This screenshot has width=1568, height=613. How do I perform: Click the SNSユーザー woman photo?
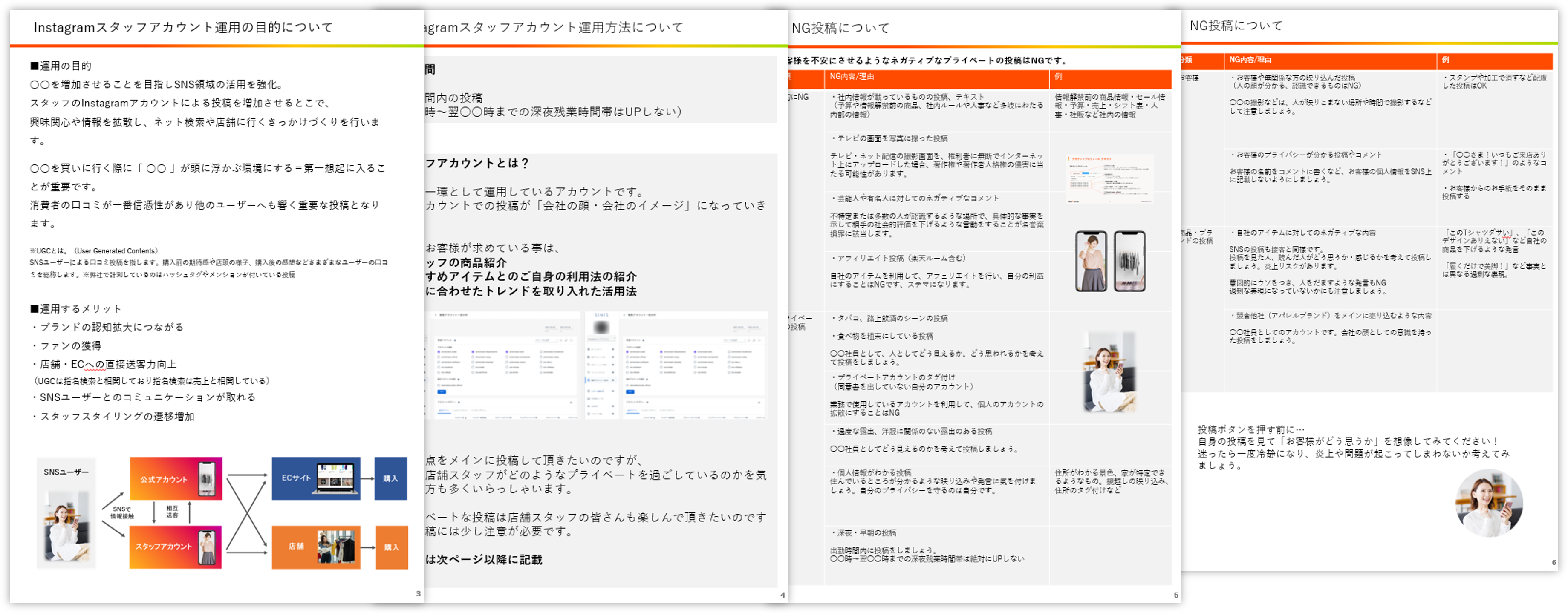point(66,526)
